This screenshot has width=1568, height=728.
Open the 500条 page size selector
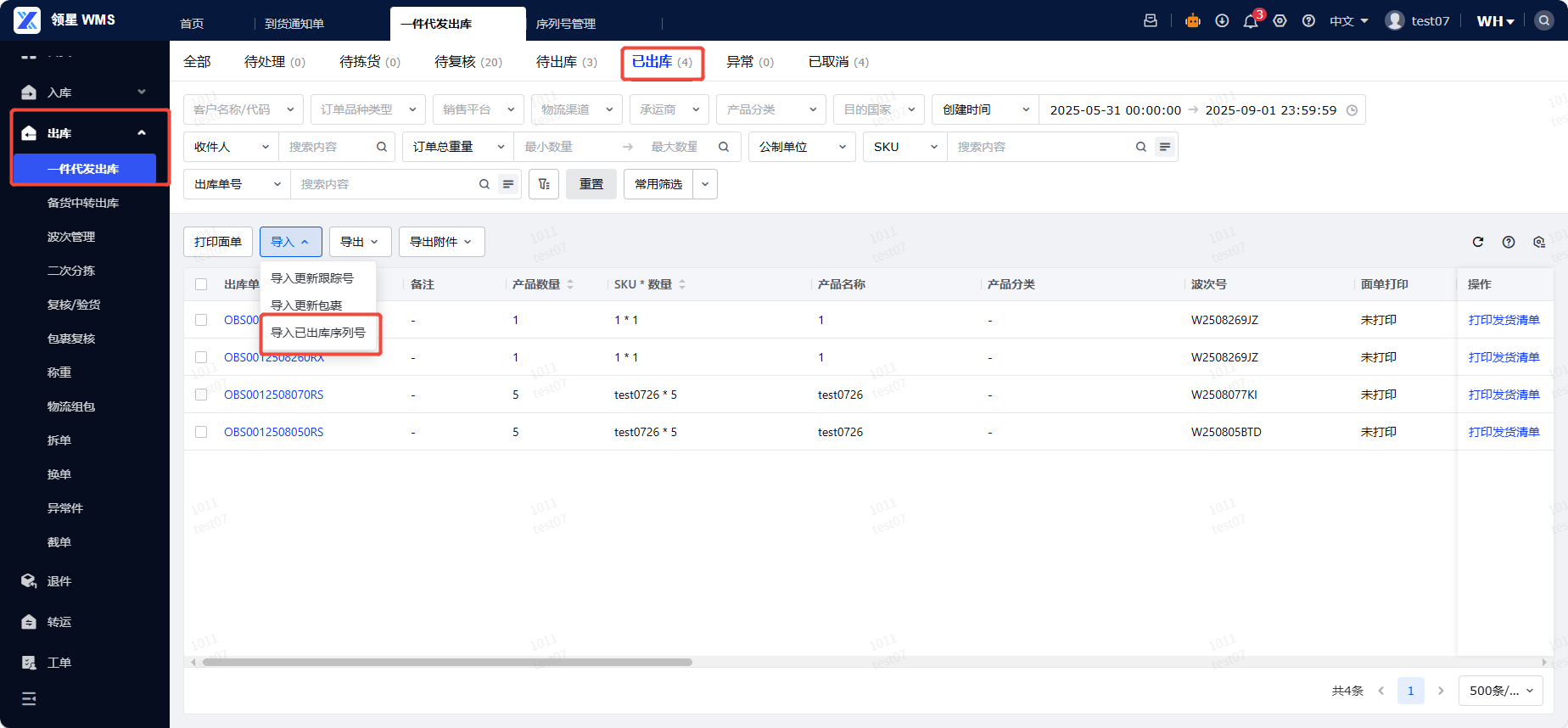pos(1500,691)
